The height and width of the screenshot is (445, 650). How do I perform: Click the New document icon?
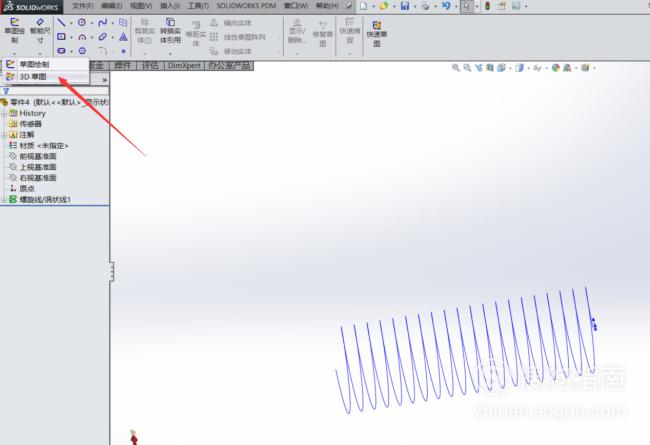point(364,6)
